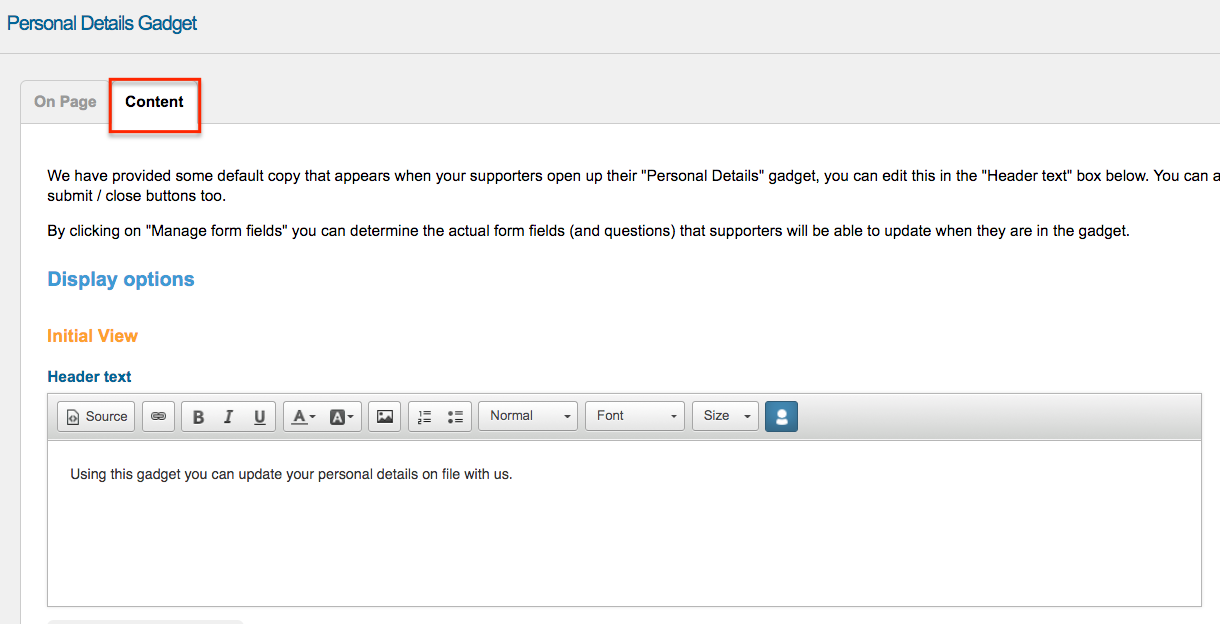The image size is (1220, 624).
Task: Toggle italic formatting
Action: (228, 417)
